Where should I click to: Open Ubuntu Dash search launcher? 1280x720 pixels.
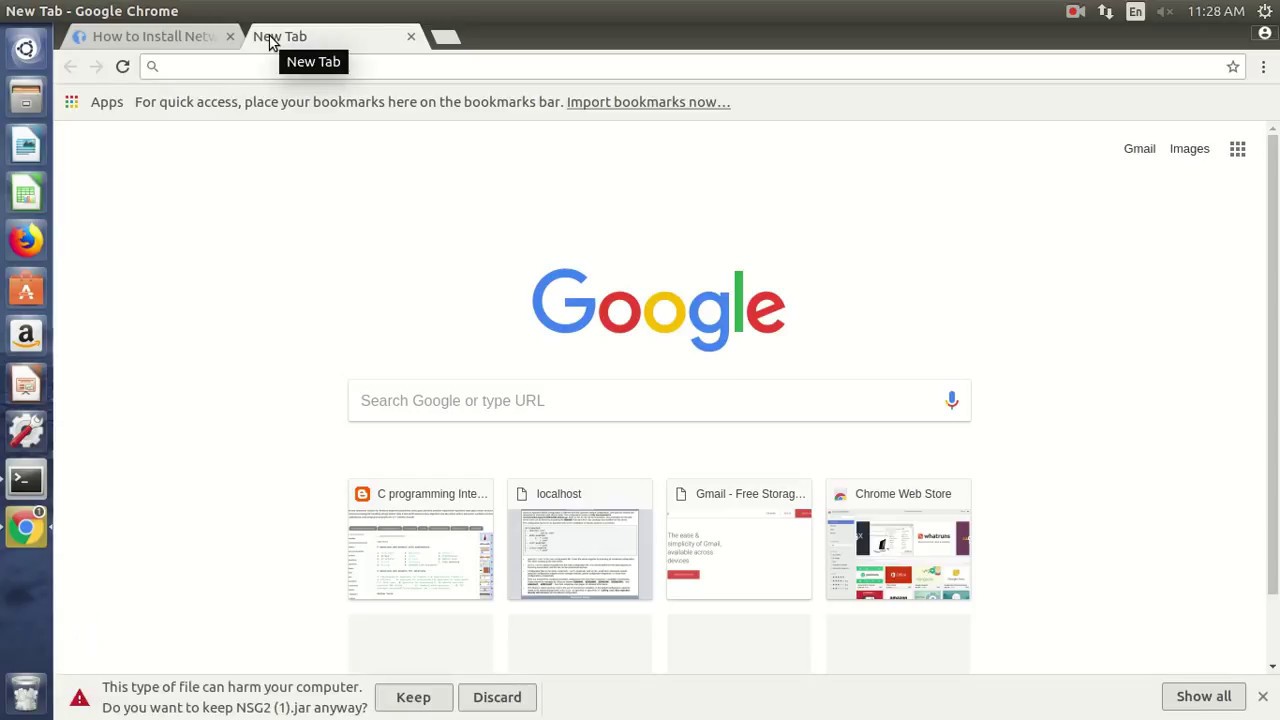(x=26, y=48)
